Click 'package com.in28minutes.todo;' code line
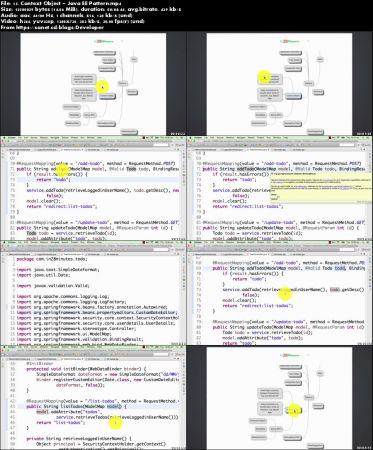Viewport: 373px width, 450px height. (52, 259)
